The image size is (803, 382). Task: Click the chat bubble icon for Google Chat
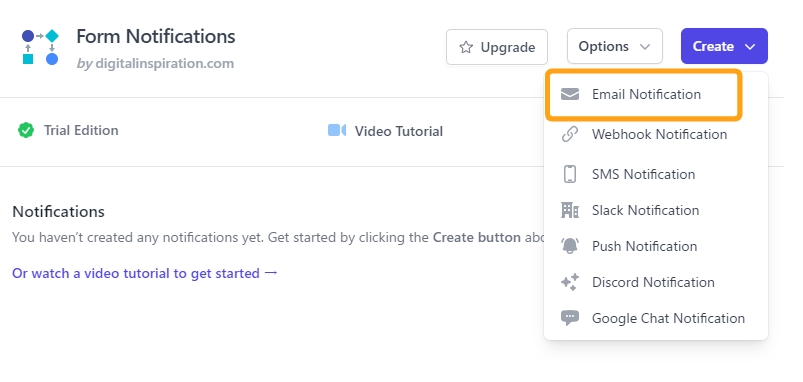point(569,318)
